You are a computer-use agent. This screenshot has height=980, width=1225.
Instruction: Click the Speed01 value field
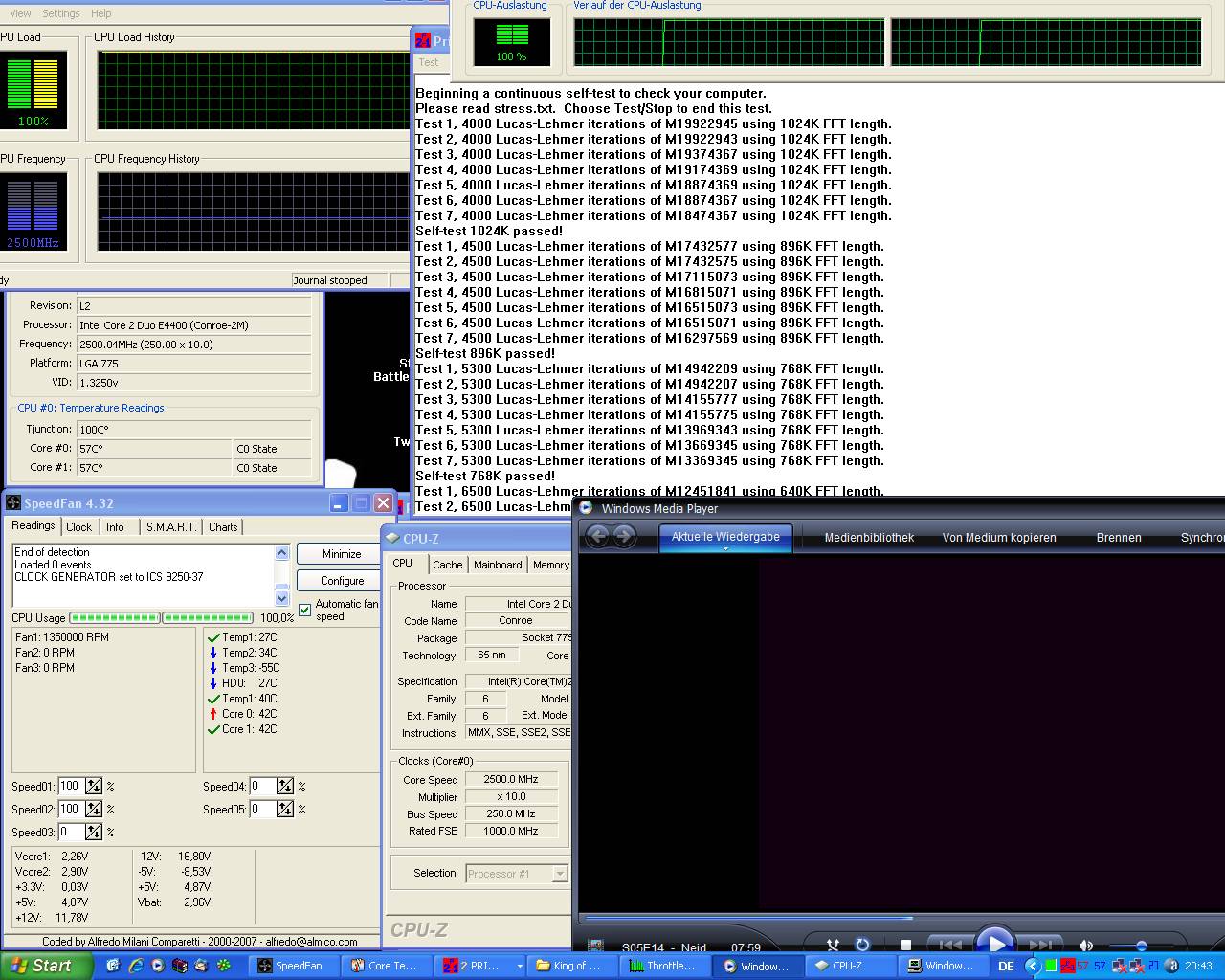click(x=71, y=786)
